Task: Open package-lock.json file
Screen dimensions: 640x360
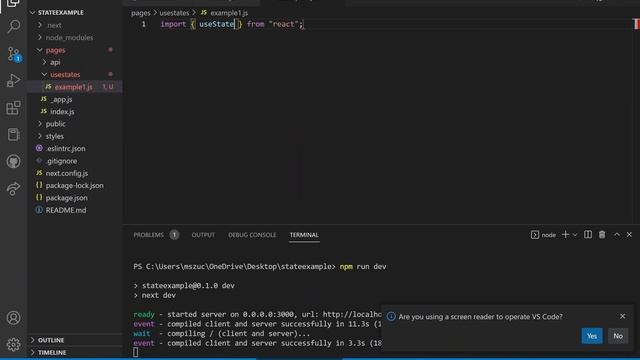Action: click(75, 185)
